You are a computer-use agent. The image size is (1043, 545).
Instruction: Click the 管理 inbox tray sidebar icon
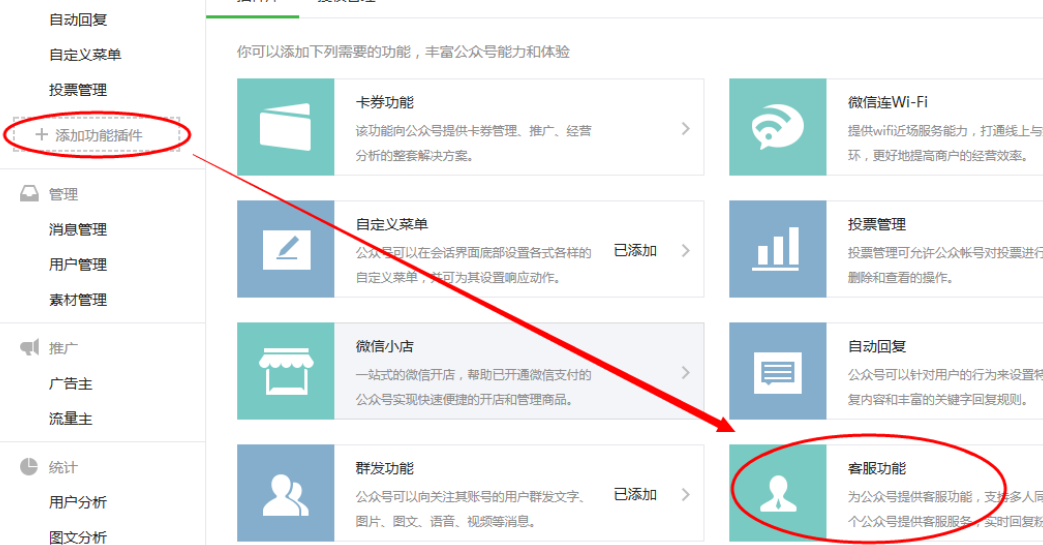point(29,194)
